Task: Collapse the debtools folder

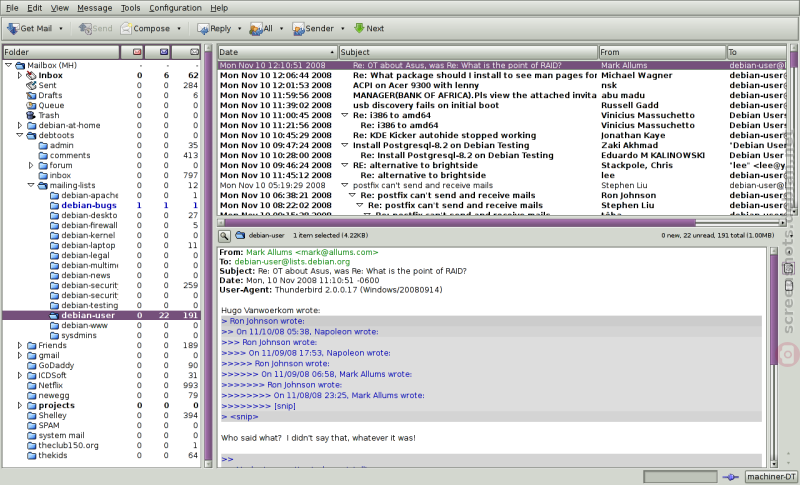Action: tap(20, 135)
